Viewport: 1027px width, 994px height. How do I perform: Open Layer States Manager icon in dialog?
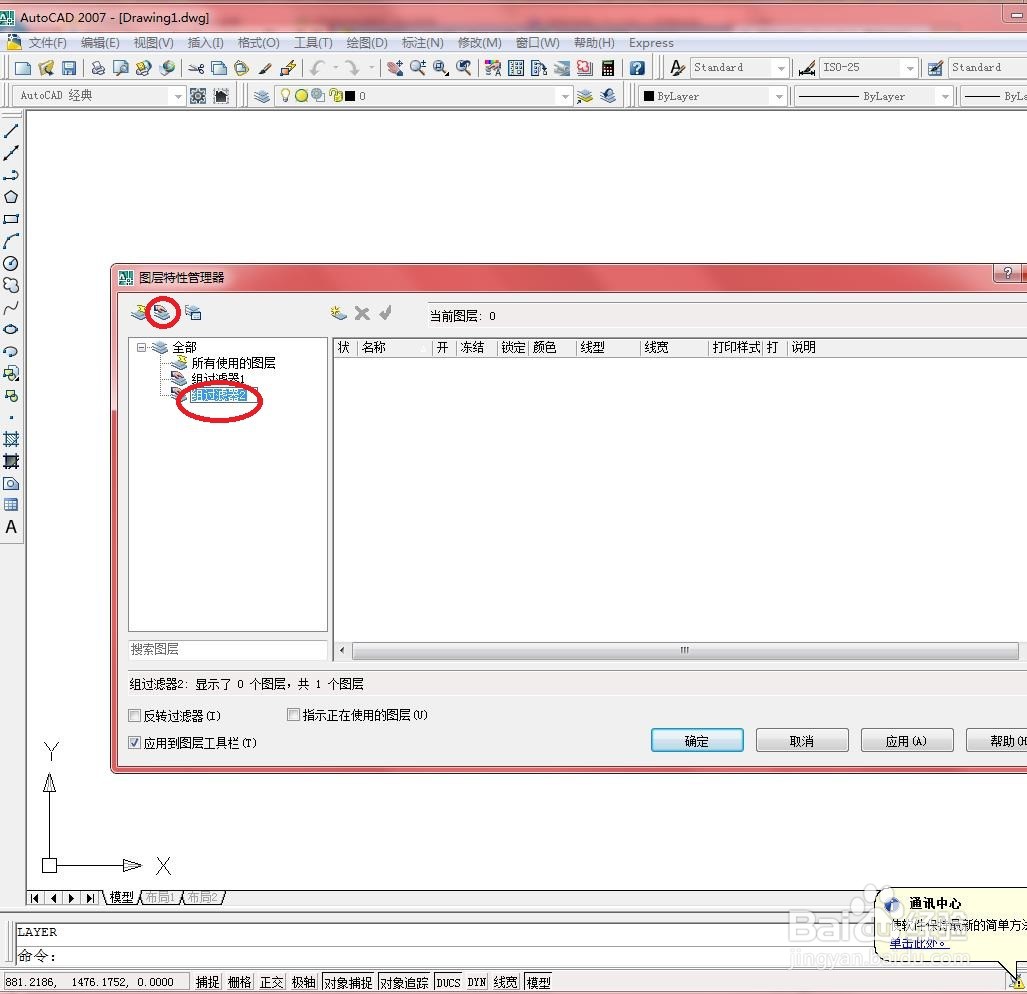[x=193, y=313]
